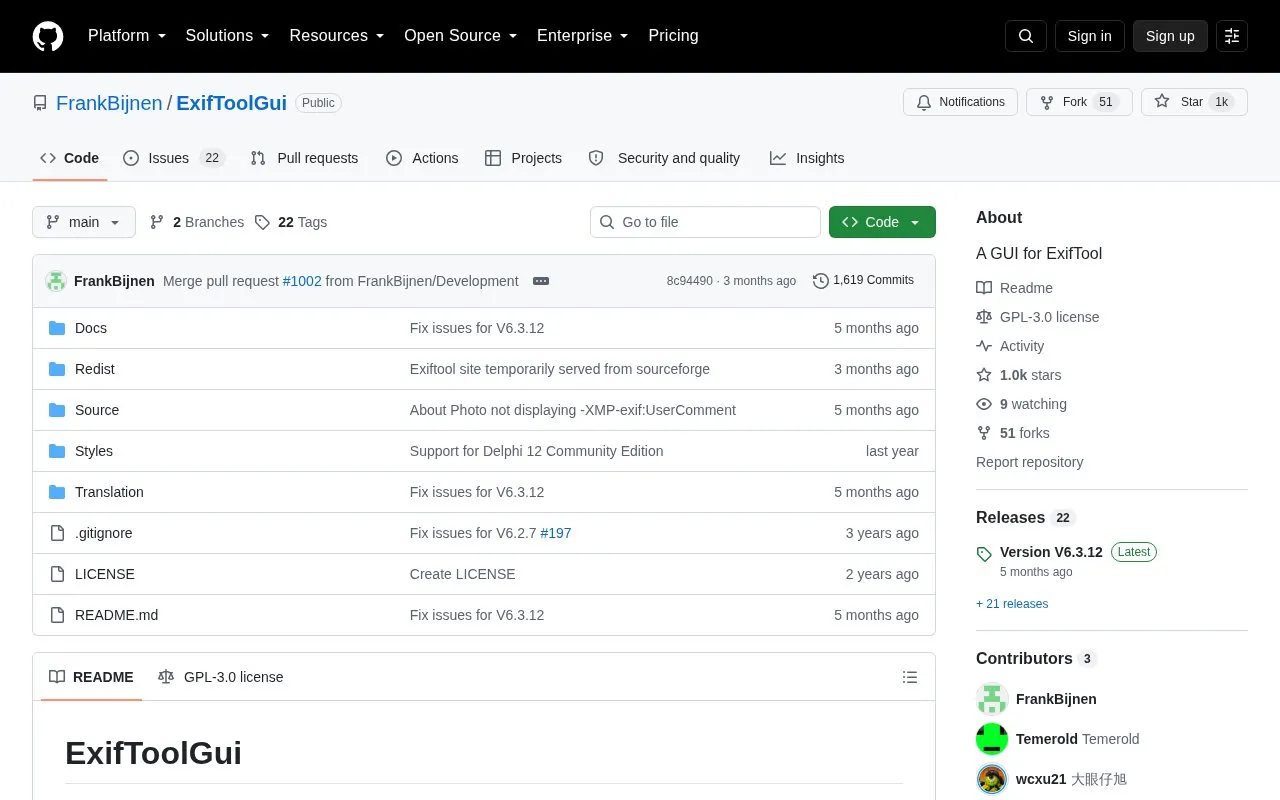This screenshot has height=800, width=1280.
Task: Expand the Solutions menu
Action: click(x=228, y=35)
